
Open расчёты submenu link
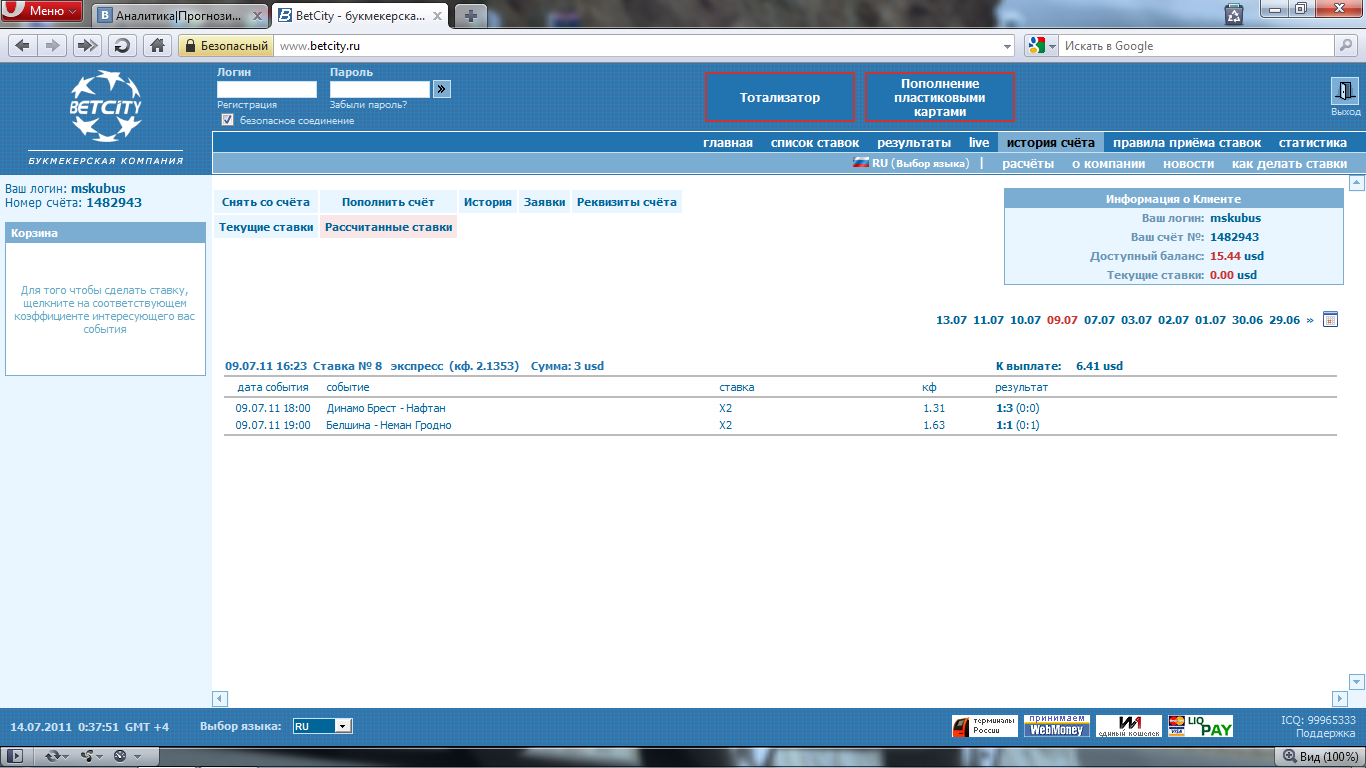[1028, 163]
